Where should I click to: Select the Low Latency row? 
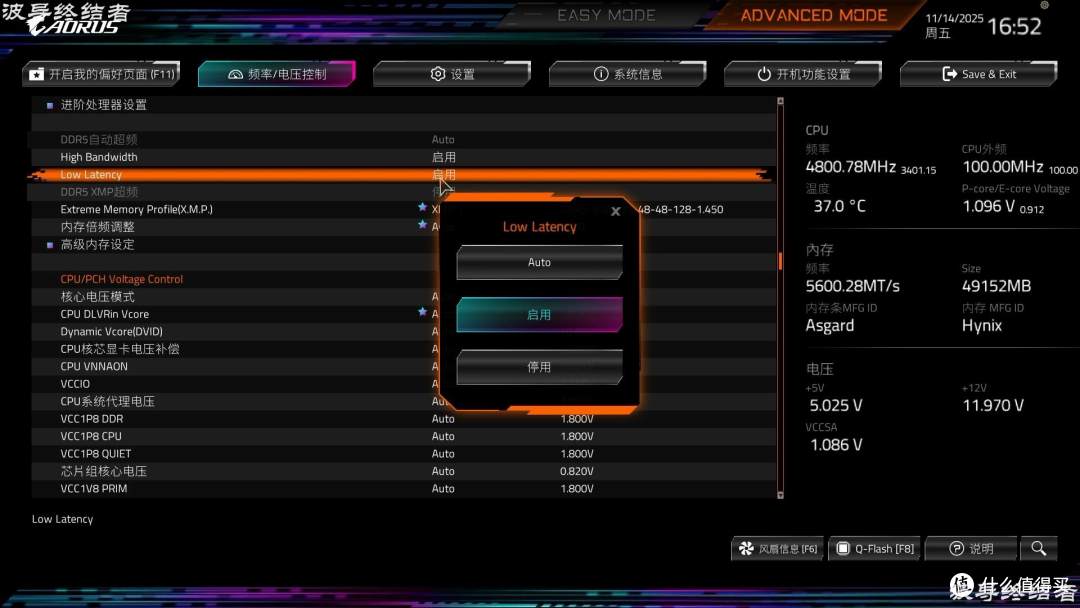[x=403, y=175]
